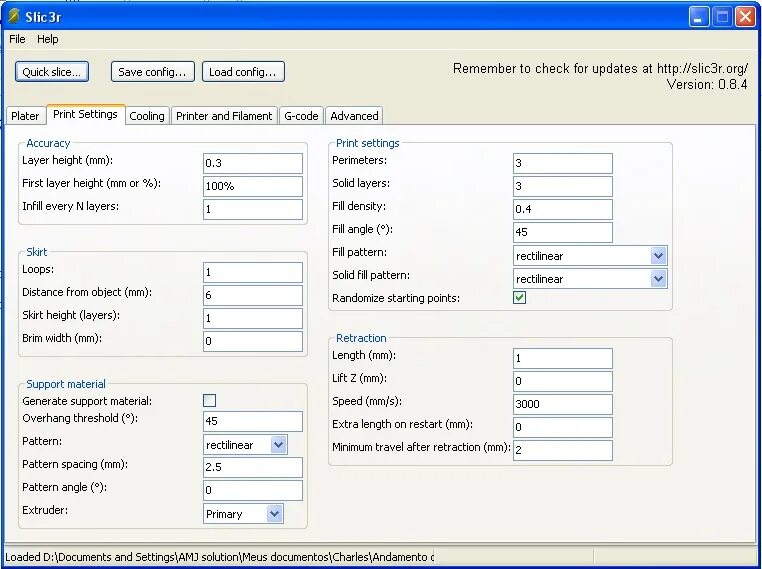Minimize the Slic3r window
Screen dimensions: 762x569
(699, 17)
